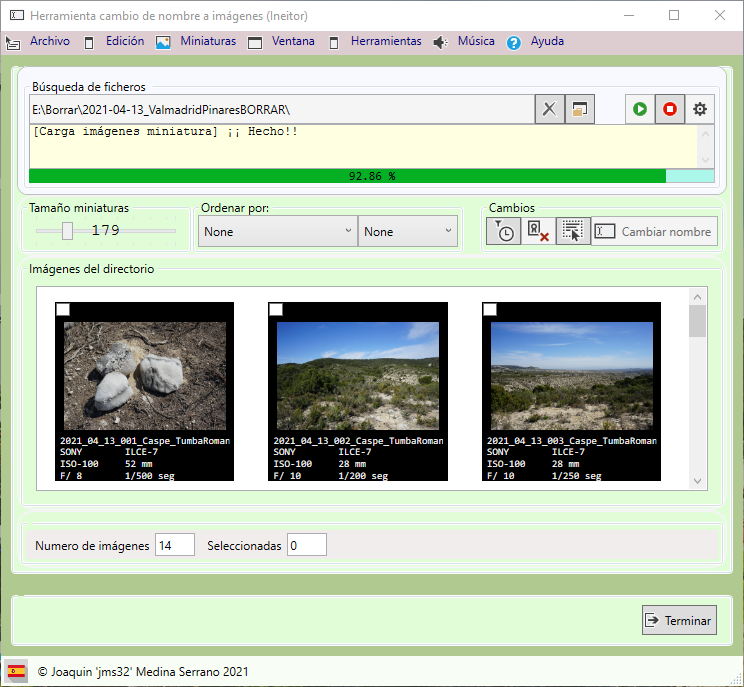The width and height of the screenshot is (744, 687).
Task: Click scroll-down arrow of thumbnails list
Action: 698,481
